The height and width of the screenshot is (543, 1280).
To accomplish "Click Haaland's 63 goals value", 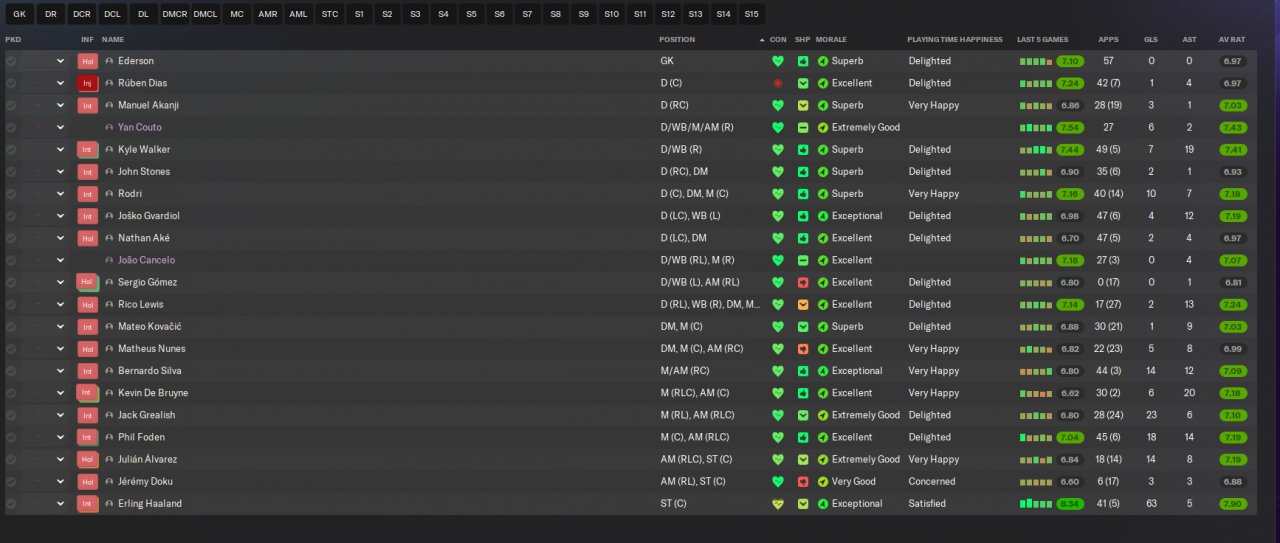I will point(1151,504).
